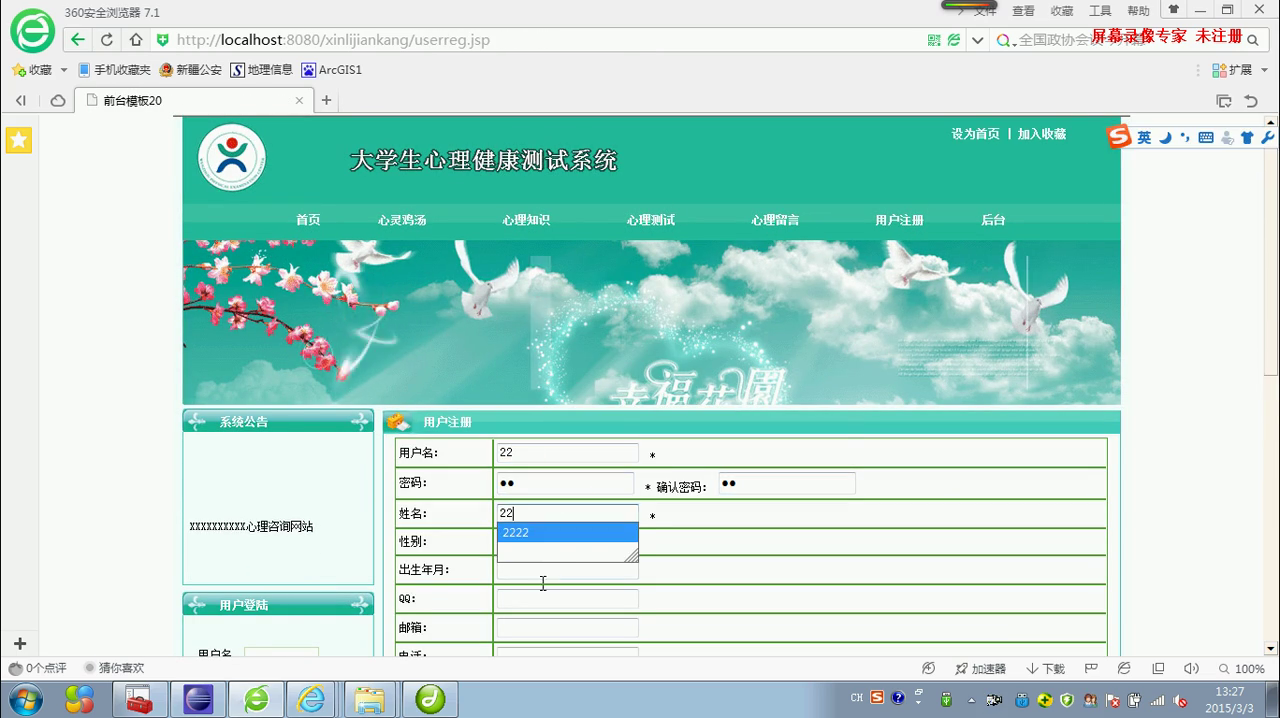This screenshot has width=1280, height=718.
Task: Click the green security shield in address bar
Action: coord(162,40)
